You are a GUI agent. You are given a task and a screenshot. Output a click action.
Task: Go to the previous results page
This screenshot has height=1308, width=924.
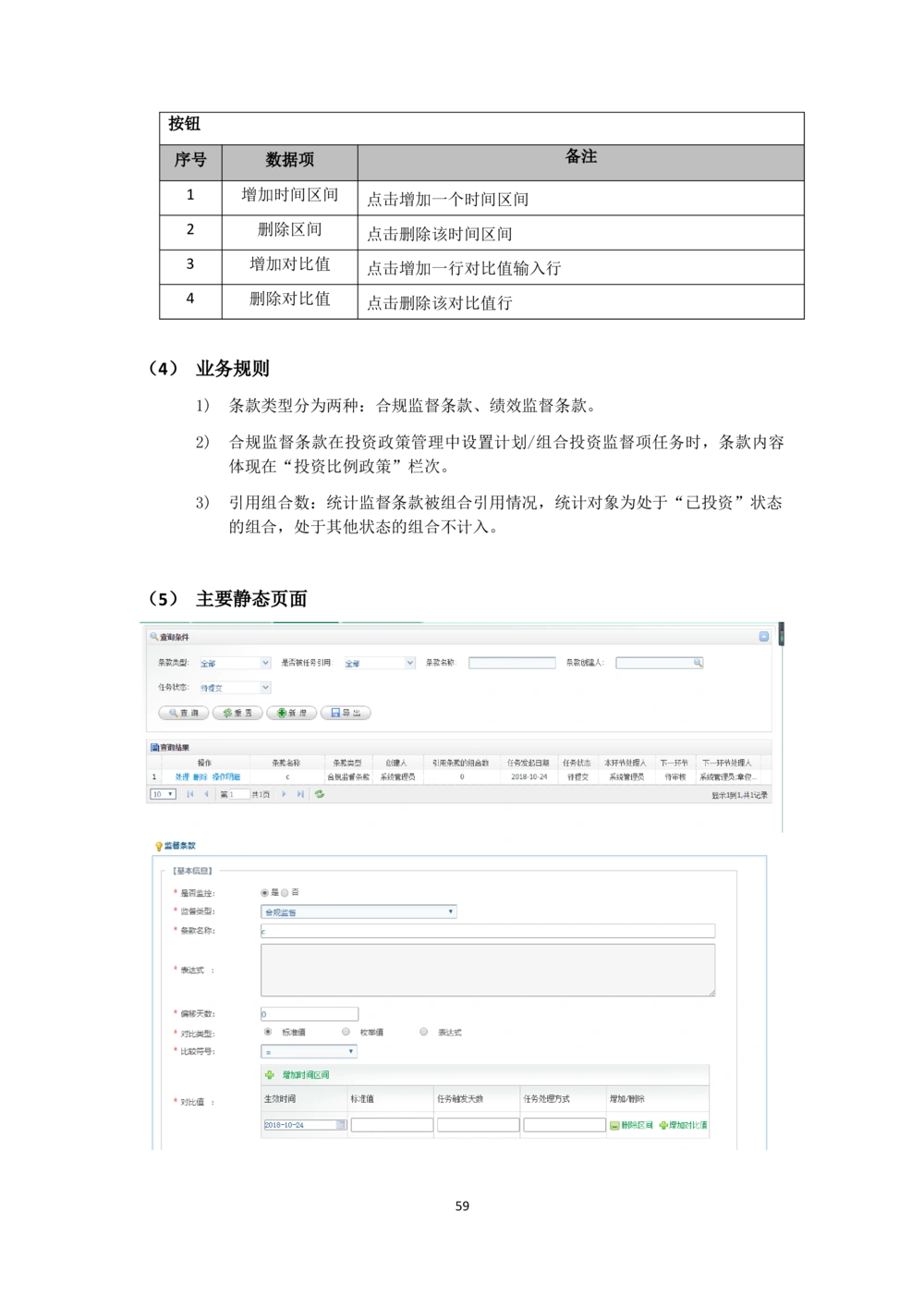(206, 794)
